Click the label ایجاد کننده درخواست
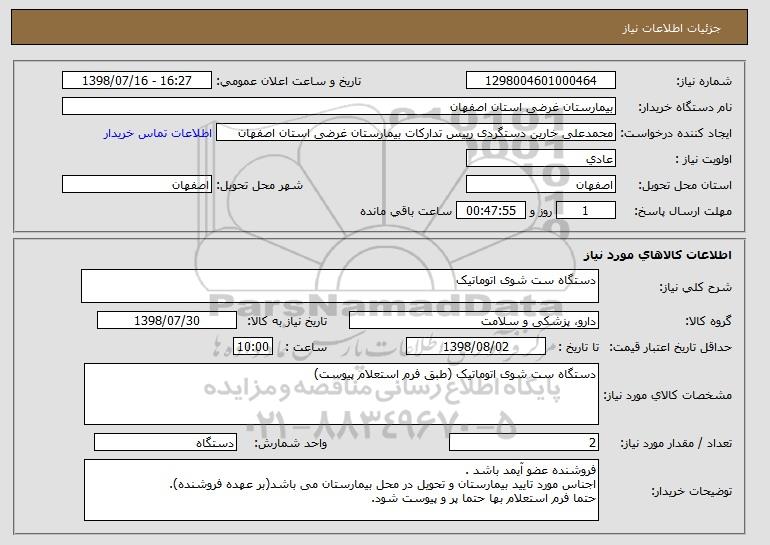770x545 pixels. (x=676, y=134)
